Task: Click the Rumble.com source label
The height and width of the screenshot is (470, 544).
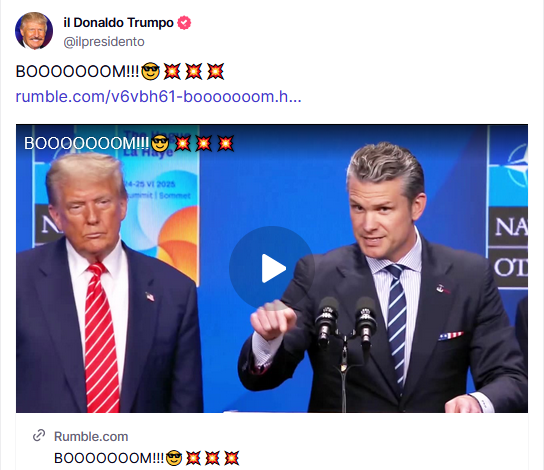Action: pyautogui.click(x=91, y=436)
